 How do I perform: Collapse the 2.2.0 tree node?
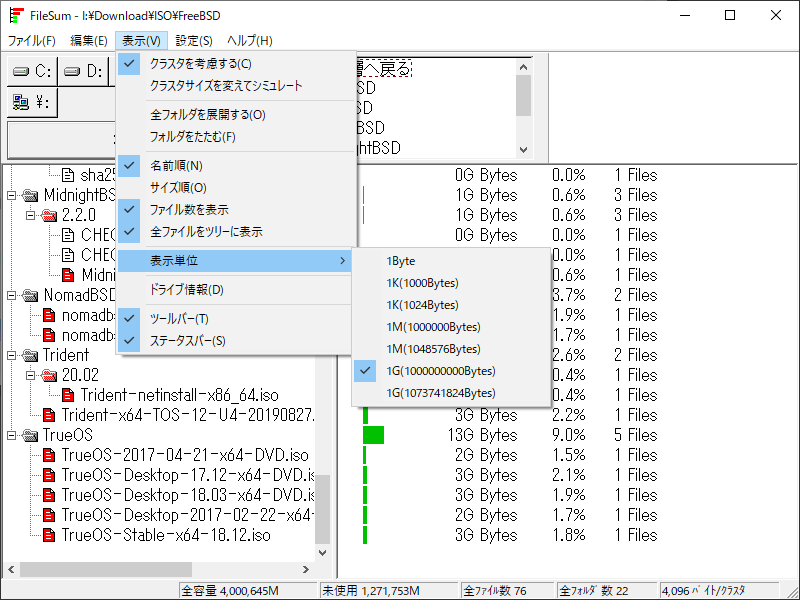[x=31, y=215]
